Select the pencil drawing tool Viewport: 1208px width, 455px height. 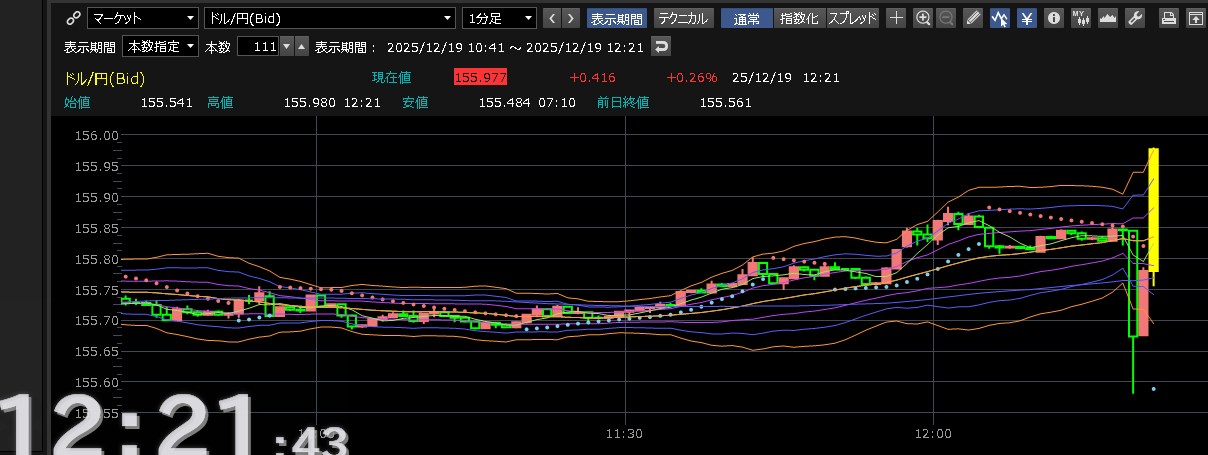click(x=973, y=18)
